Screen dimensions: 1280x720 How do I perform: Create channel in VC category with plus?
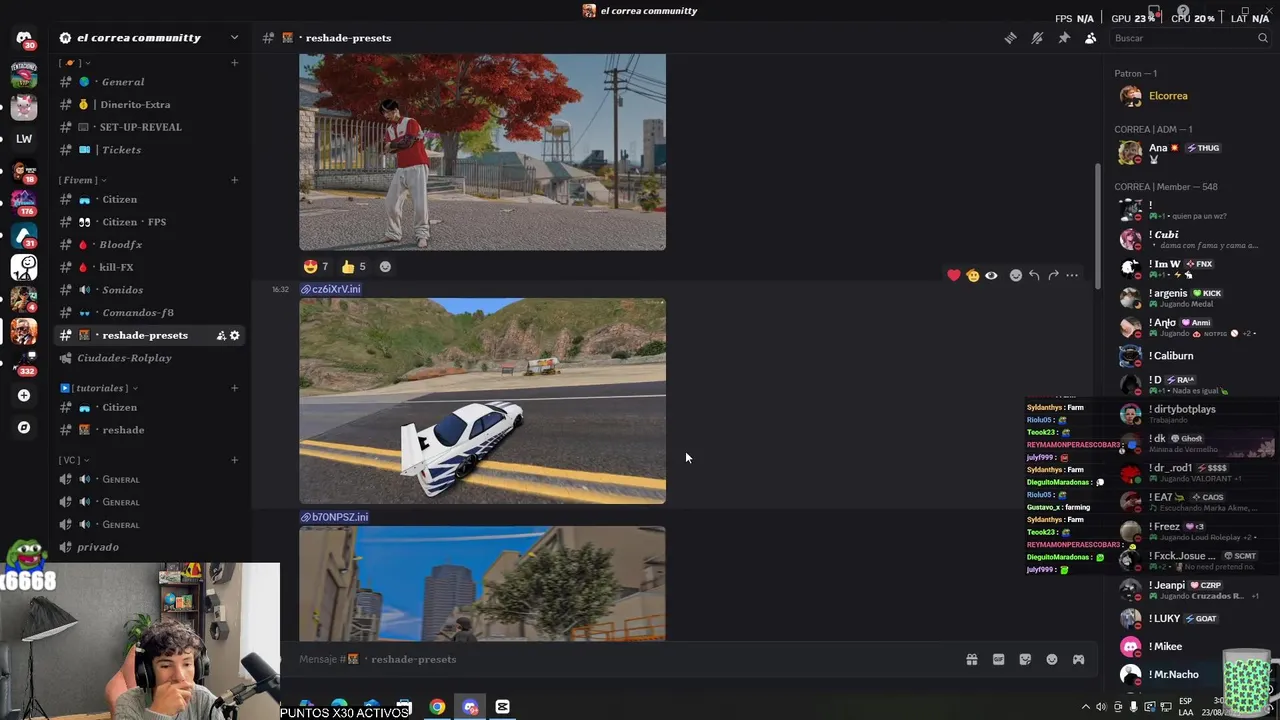pos(234,460)
